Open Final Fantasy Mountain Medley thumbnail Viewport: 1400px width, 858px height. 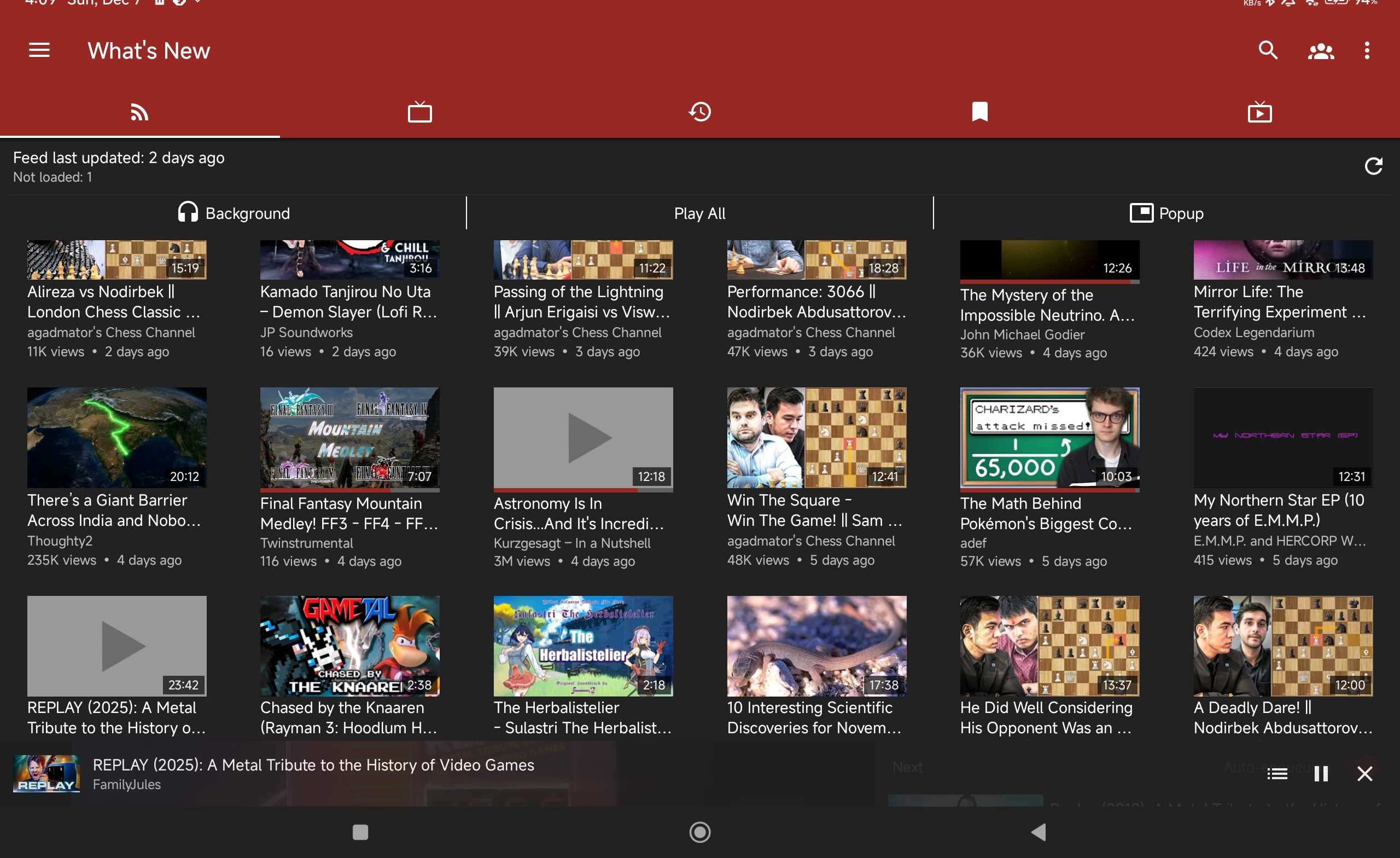click(349, 437)
